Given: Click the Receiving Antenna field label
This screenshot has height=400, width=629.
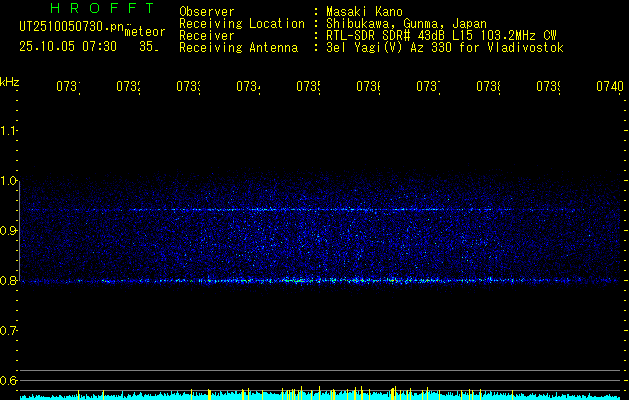Looking at the screenshot, I should [x=238, y=48].
